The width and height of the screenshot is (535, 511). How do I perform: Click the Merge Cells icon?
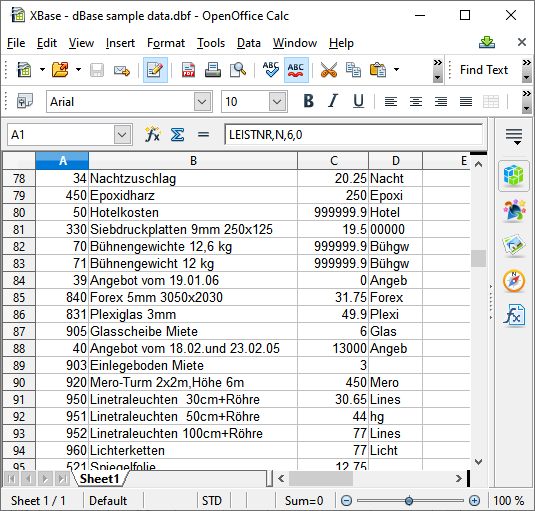[491, 102]
